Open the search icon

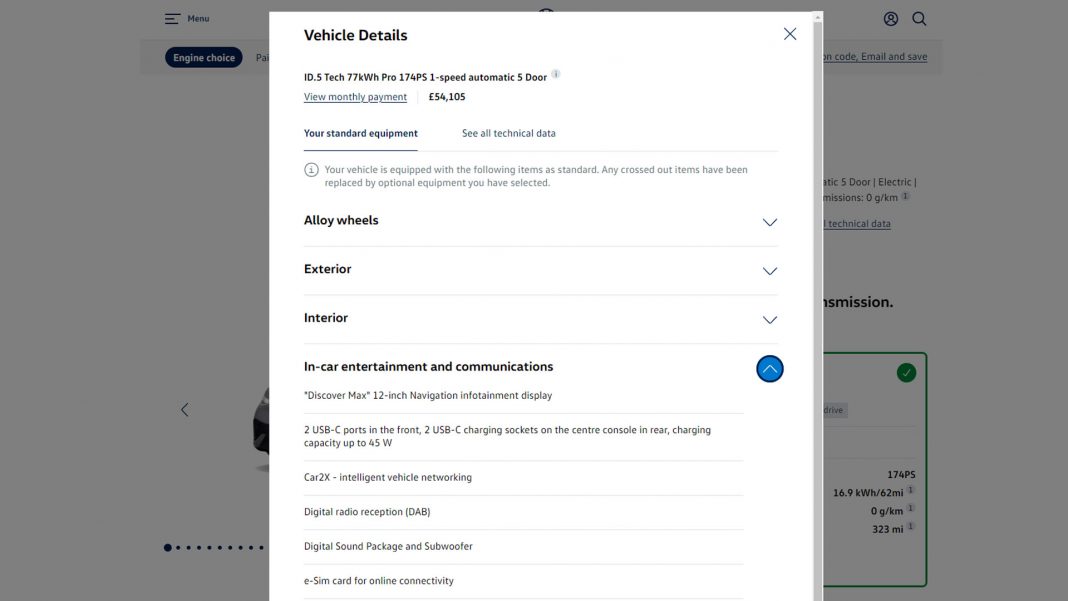[x=918, y=18]
